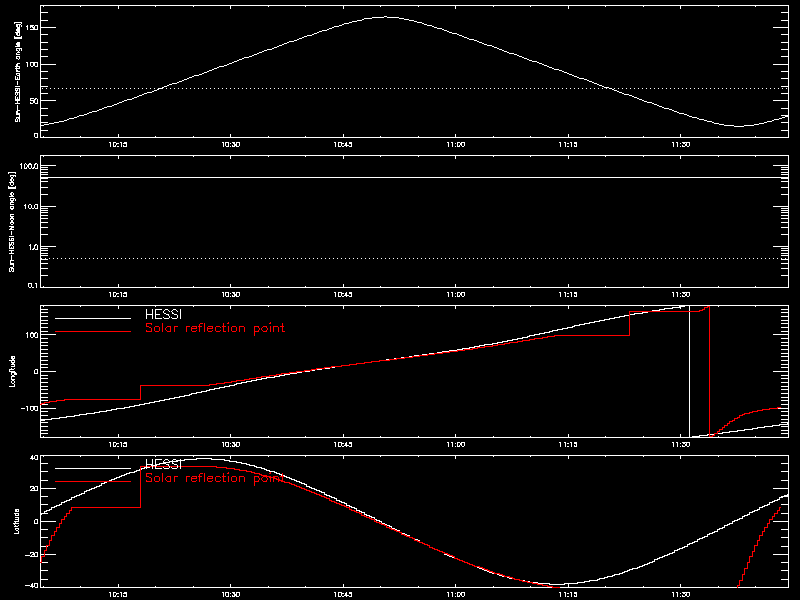Screen dimensions: 800x600
Task: Click the 100 tick on Earth angle axis
Action: point(32,64)
